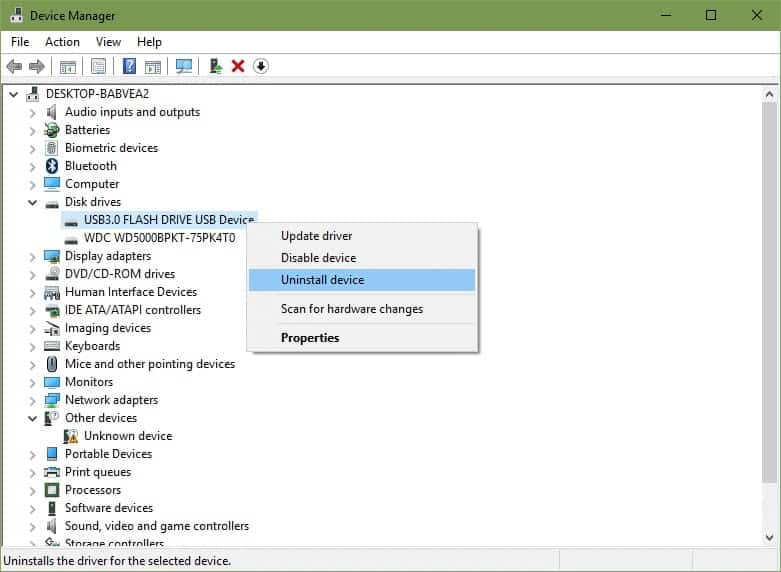
Task: Select Uninstall device in context menu
Action: pos(362,280)
